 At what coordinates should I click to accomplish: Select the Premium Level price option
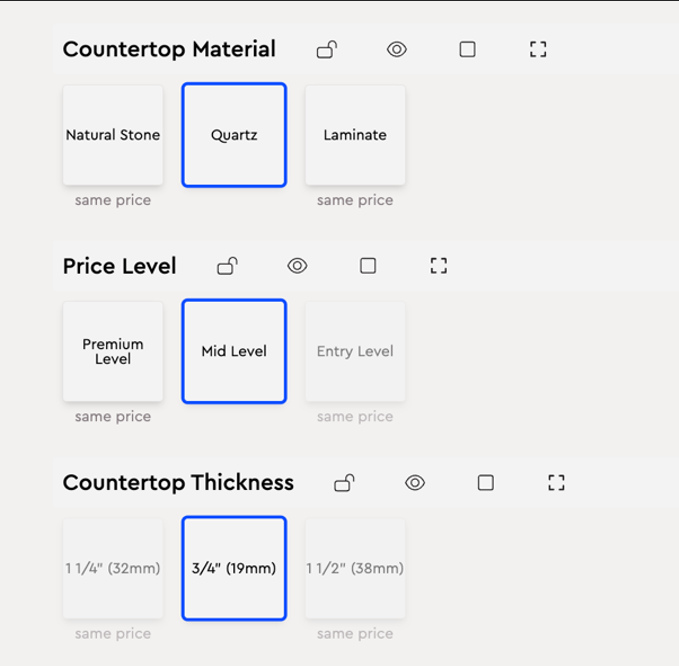(113, 351)
